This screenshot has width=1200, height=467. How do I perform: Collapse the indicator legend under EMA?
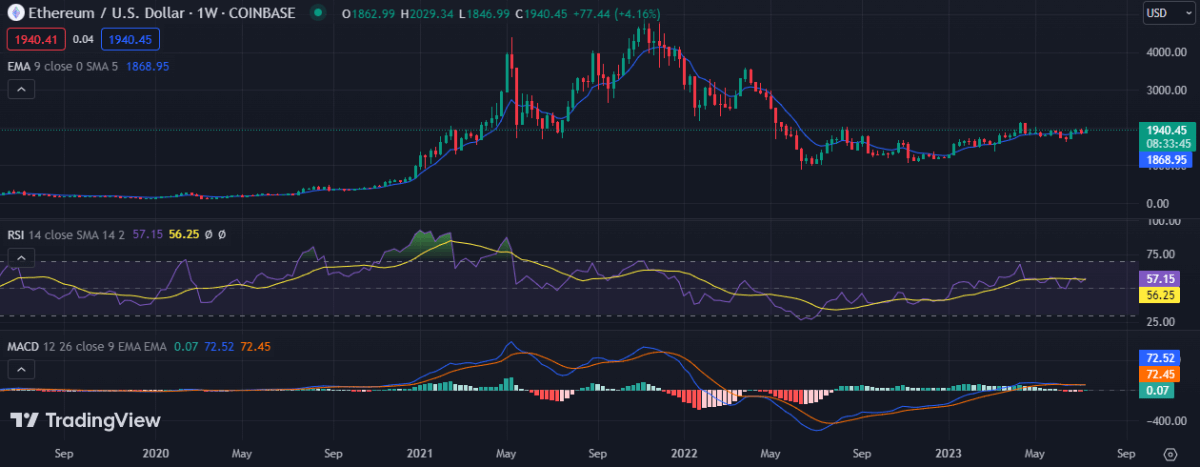pos(22,89)
